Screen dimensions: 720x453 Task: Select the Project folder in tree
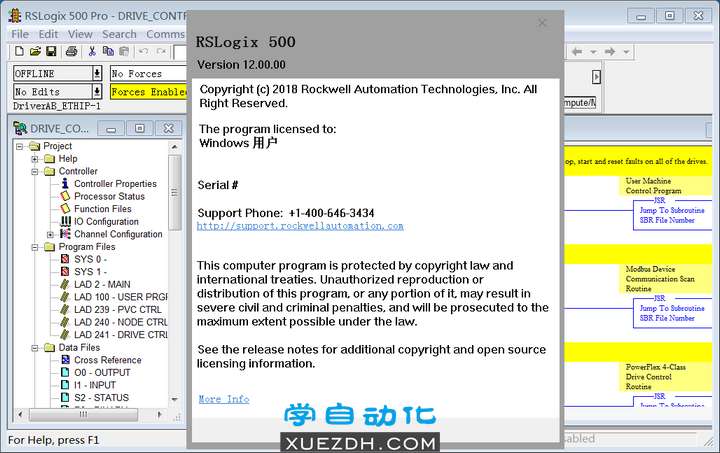point(51,146)
